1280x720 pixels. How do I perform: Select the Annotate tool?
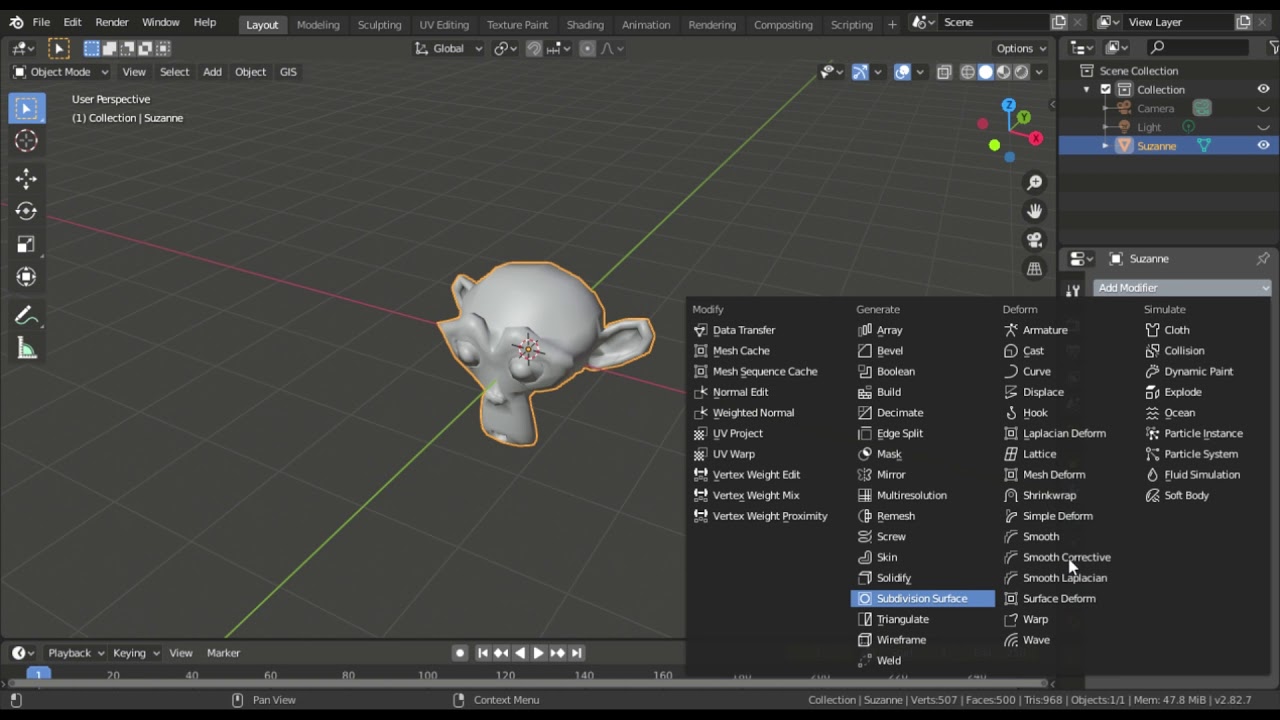26,316
